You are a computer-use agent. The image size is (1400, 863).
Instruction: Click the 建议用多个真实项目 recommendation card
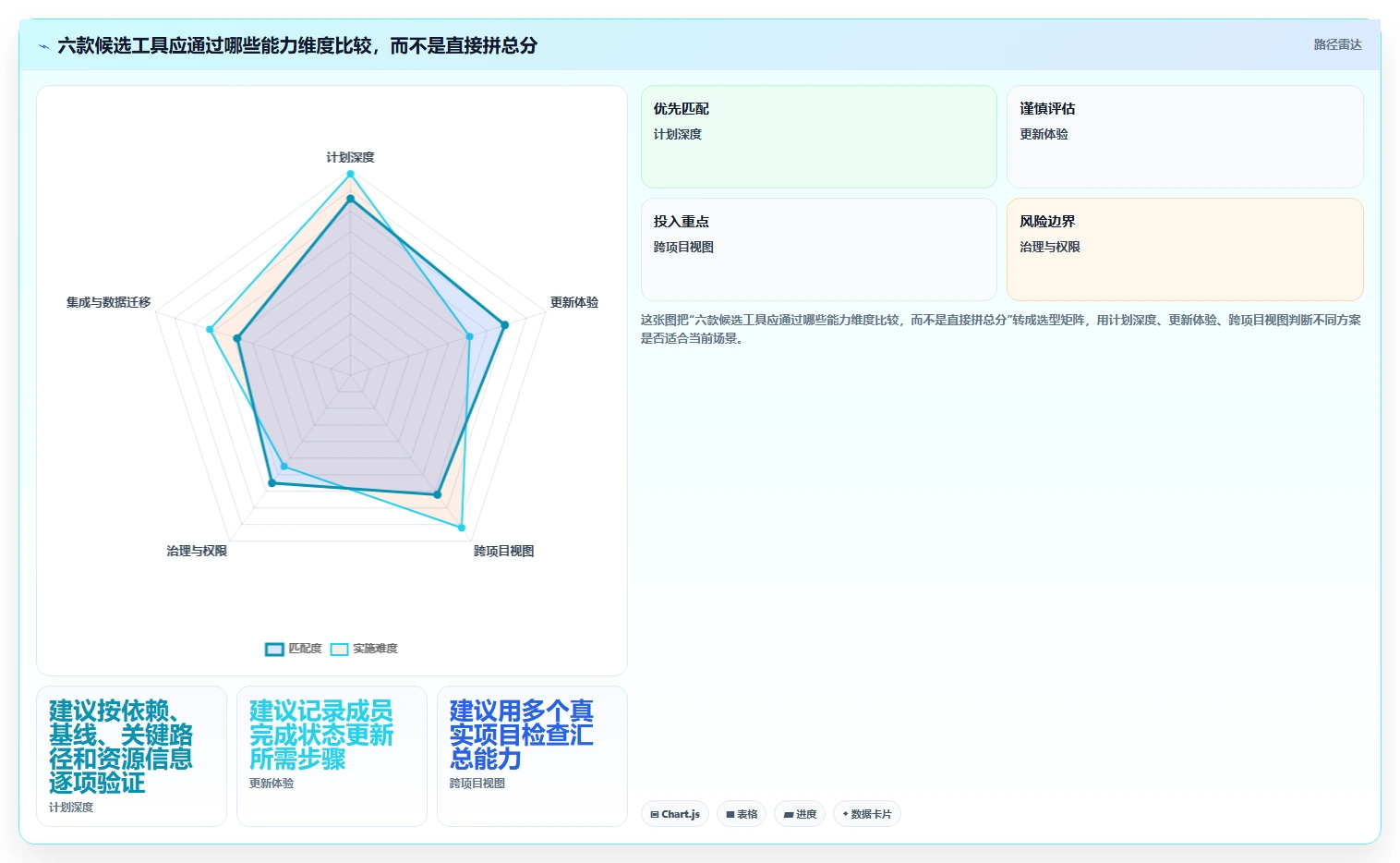pyautogui.click(x=532, y=756)
